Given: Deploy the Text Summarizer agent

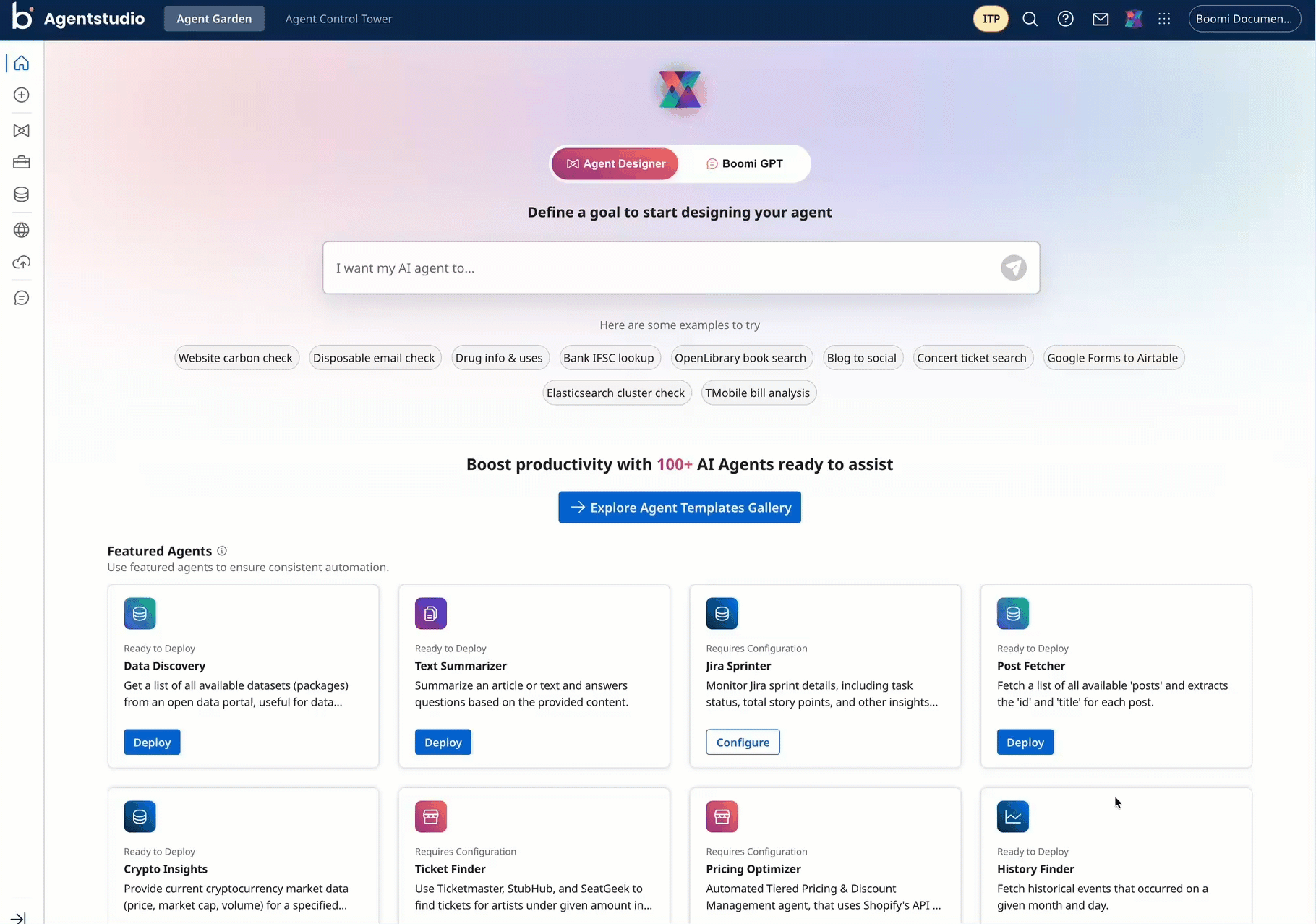Looking at the screenshot, I should point(443,743).
